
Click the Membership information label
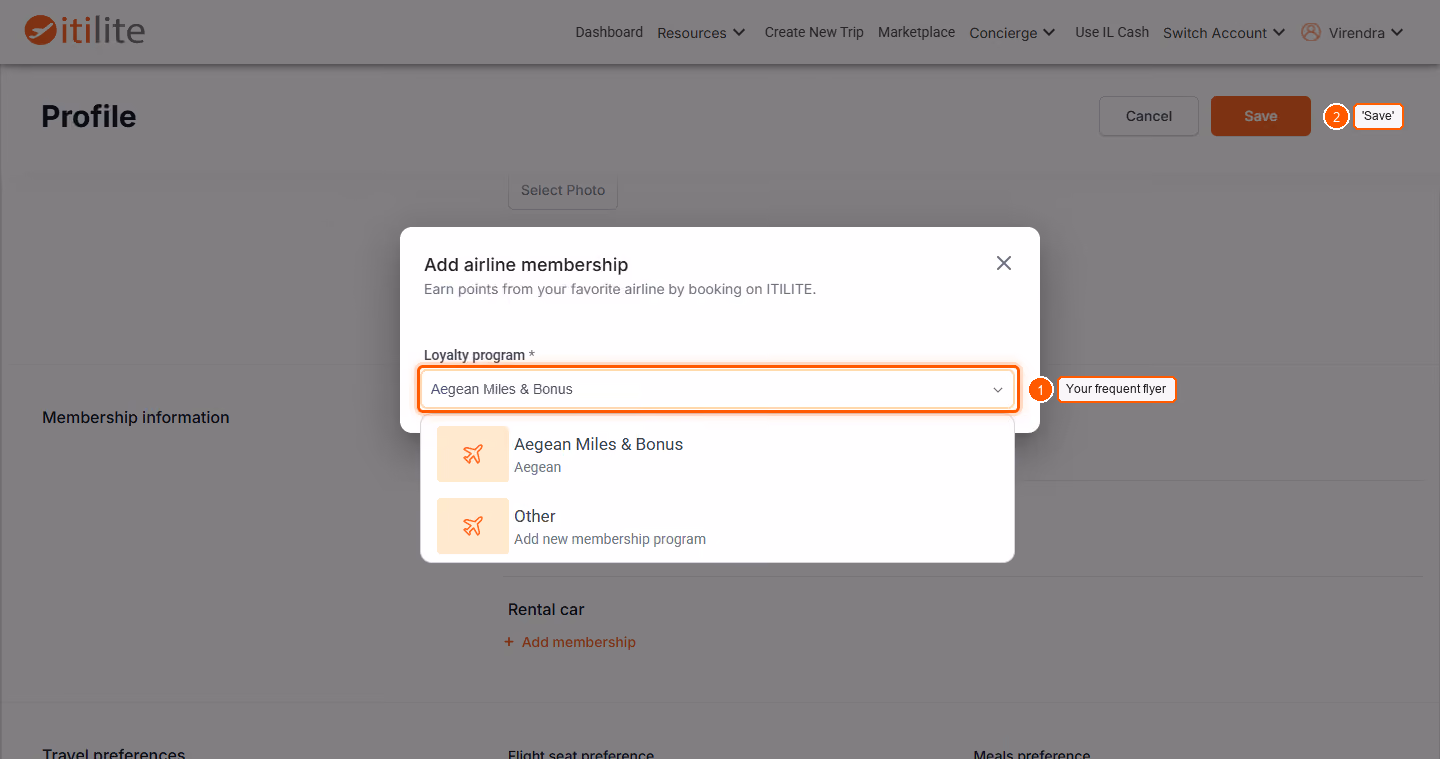click(136, 417)
